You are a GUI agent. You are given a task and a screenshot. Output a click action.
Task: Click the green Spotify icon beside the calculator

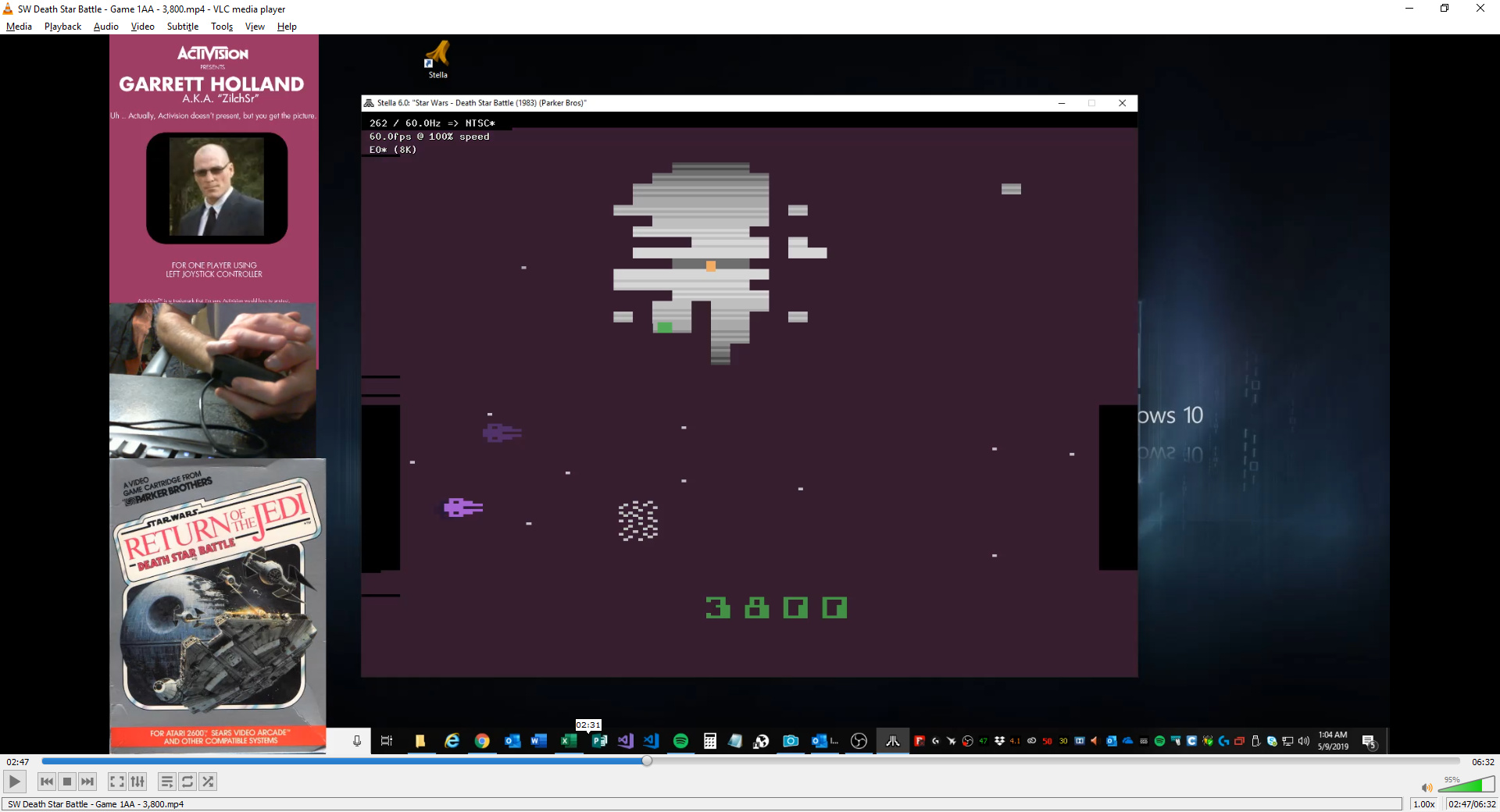[680, 741]
